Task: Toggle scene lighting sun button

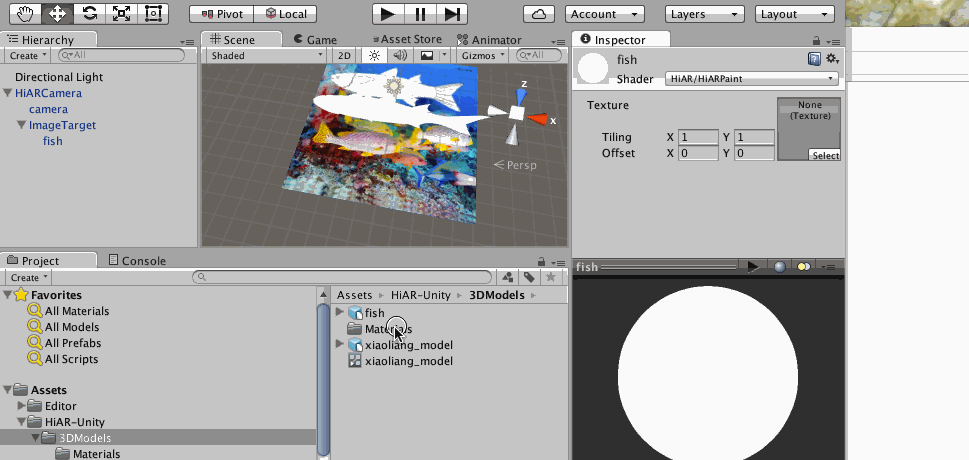Action: 374,56
